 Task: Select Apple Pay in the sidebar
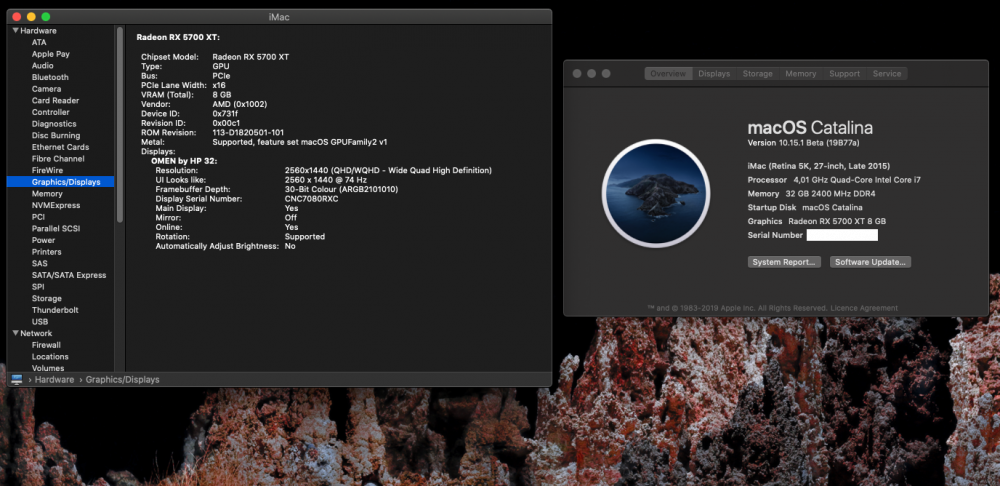(x=51, y=54)
